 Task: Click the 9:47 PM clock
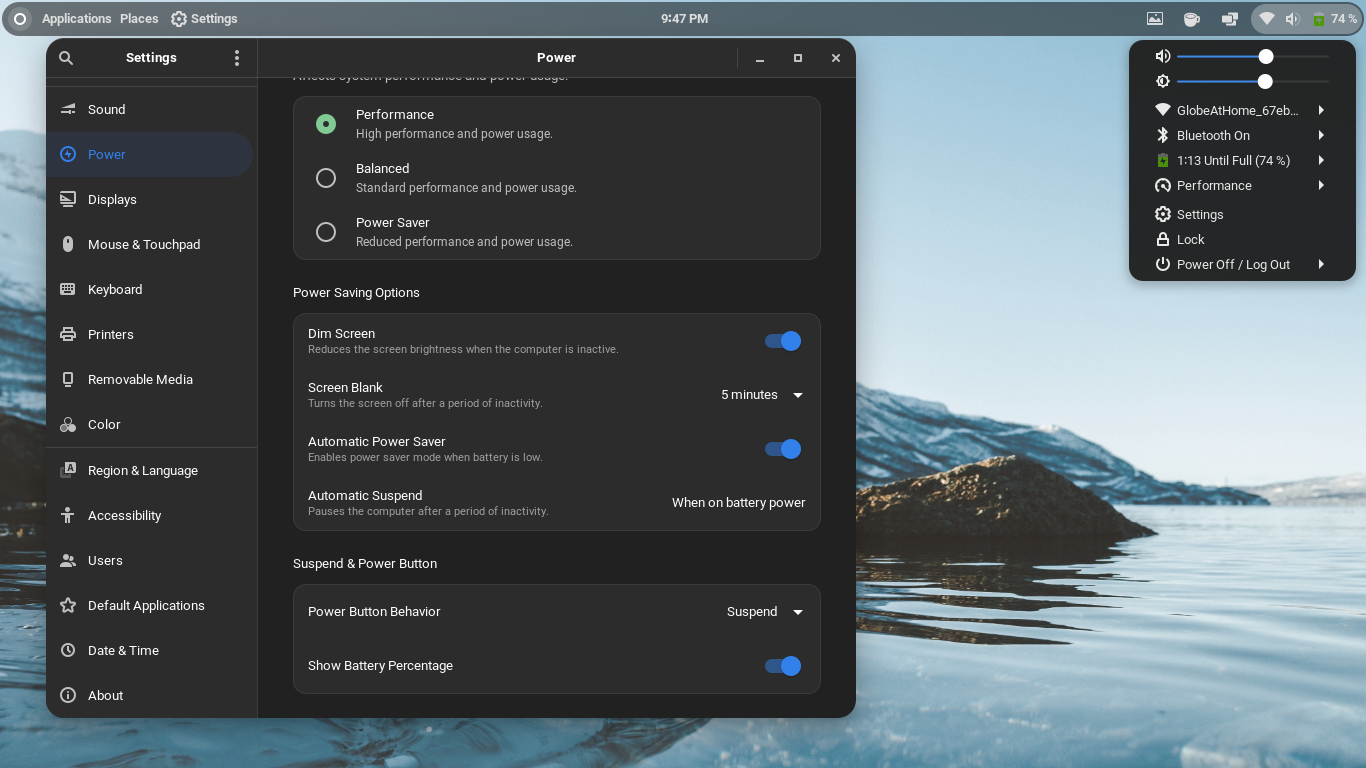point(685,18)
